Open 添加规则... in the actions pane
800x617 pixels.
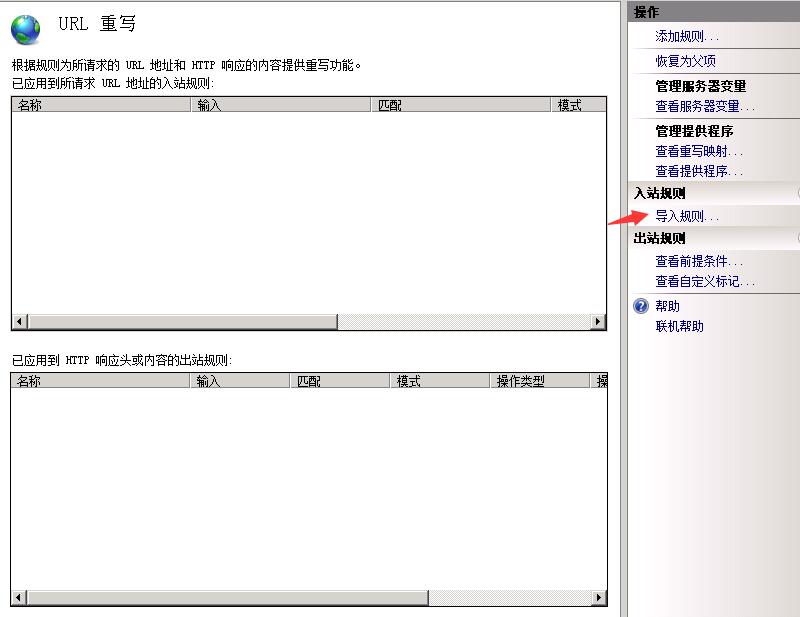click(x=687, y=36)
